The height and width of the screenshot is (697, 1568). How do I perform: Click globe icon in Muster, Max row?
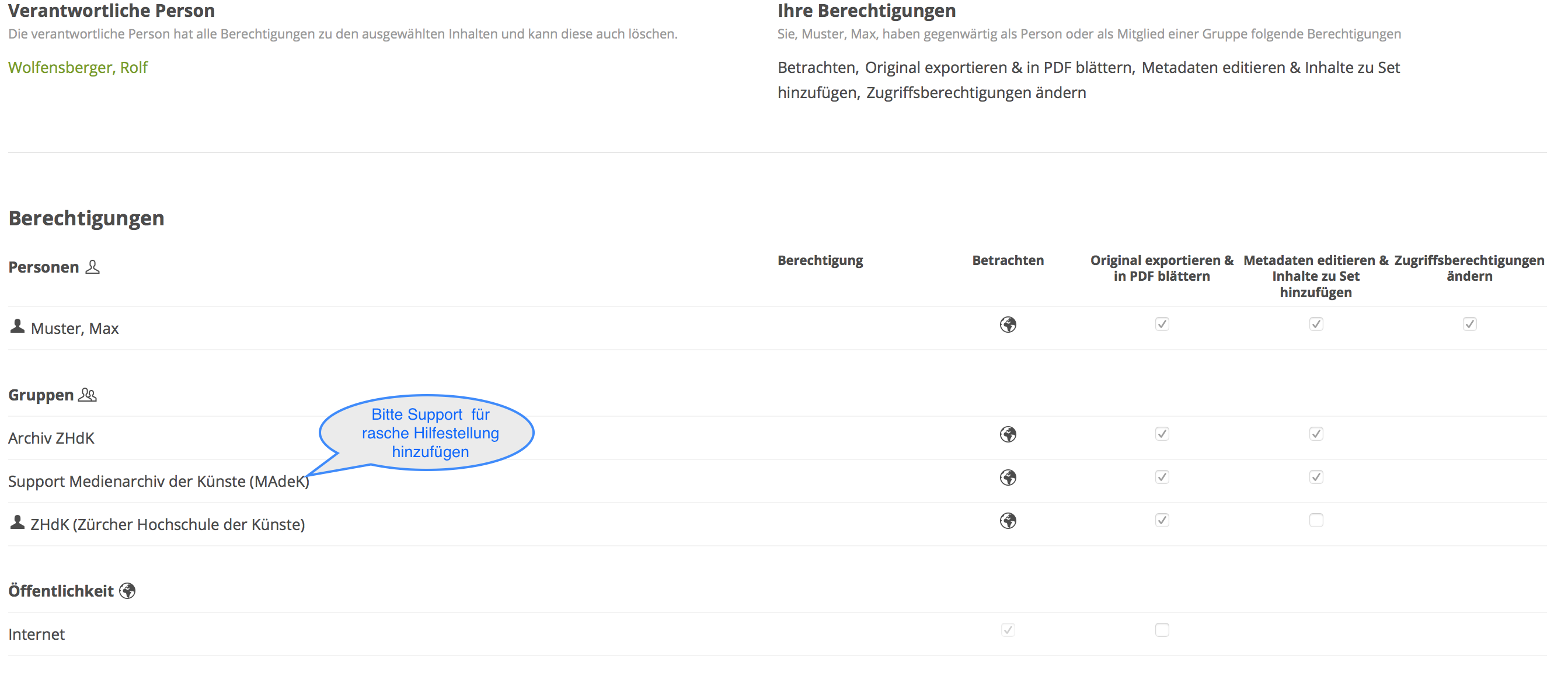click(1008, 325)
